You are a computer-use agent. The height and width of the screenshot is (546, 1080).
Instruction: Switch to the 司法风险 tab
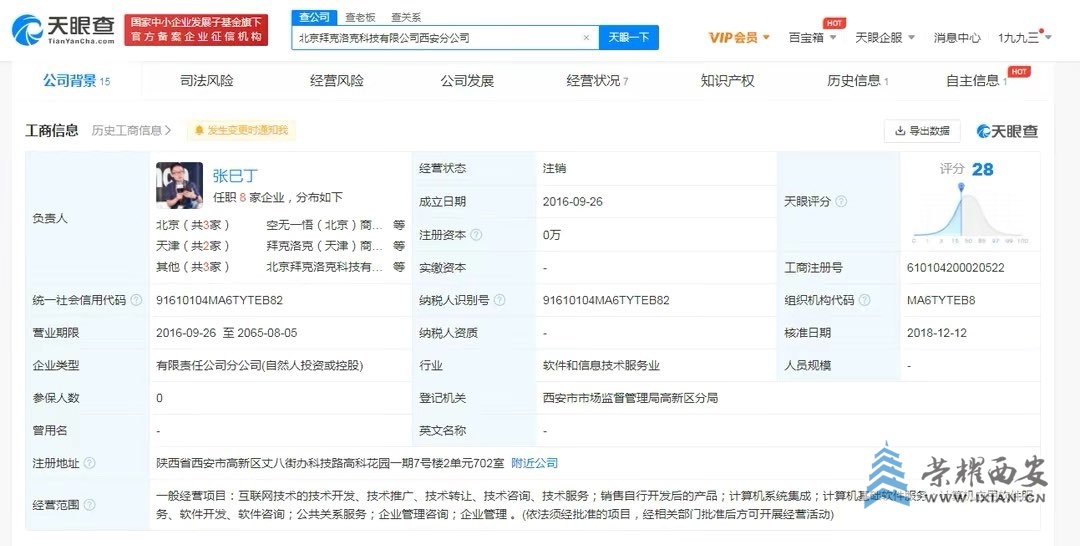(207, 81)
